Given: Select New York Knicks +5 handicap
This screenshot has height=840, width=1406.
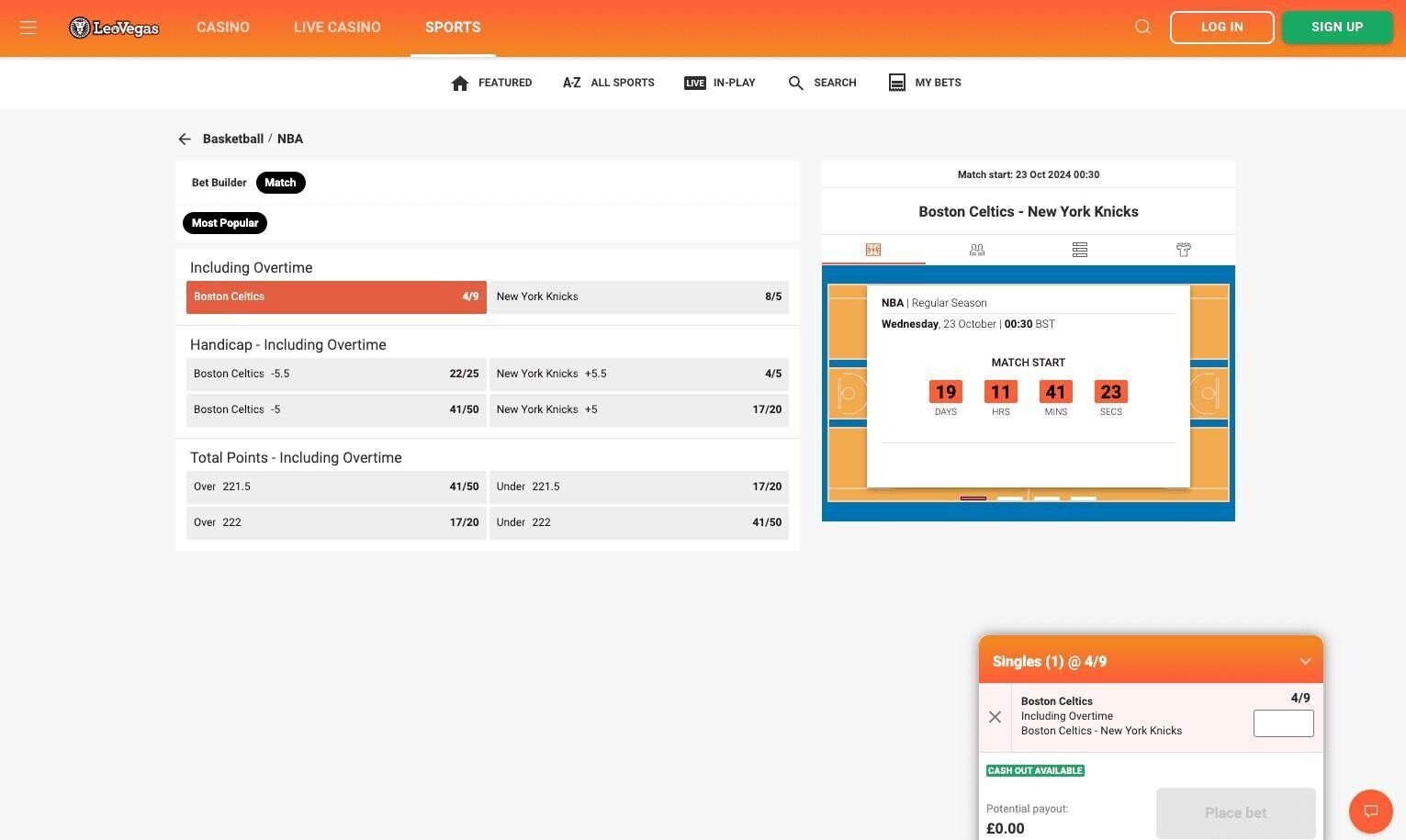Looking at the screenshot, I should 639,410.
